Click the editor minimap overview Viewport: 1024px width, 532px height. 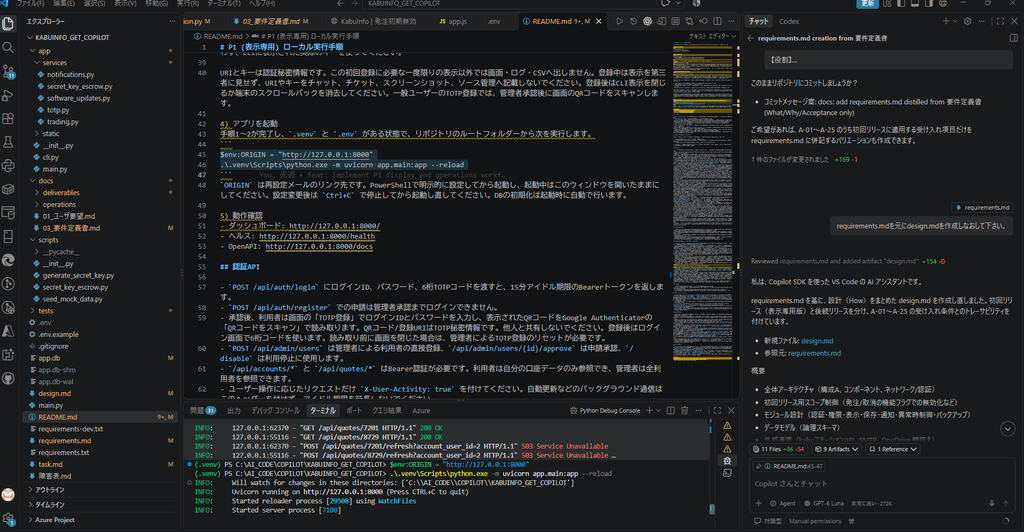coord(704,200)
